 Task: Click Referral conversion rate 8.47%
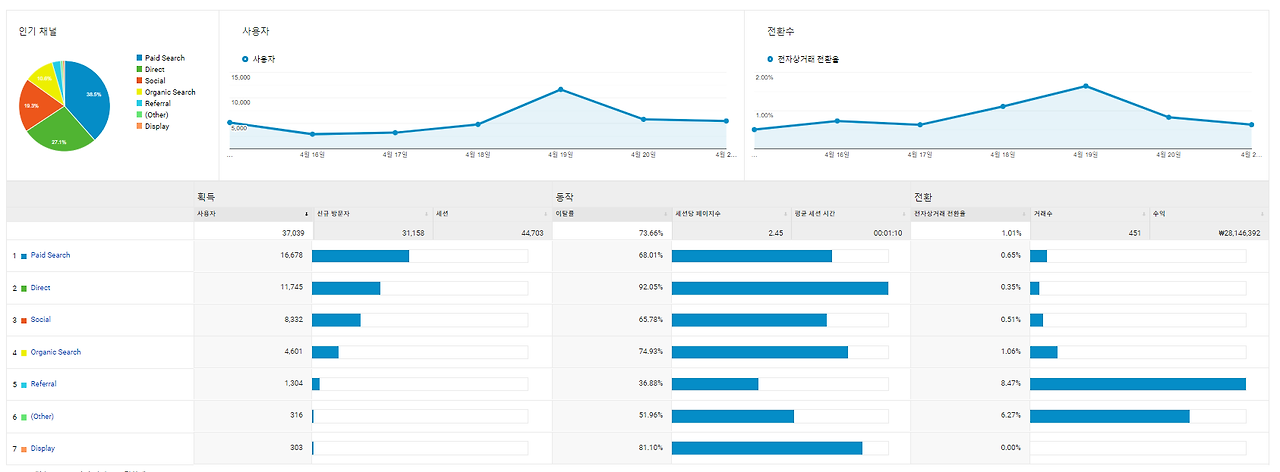tap(1011, 384)
